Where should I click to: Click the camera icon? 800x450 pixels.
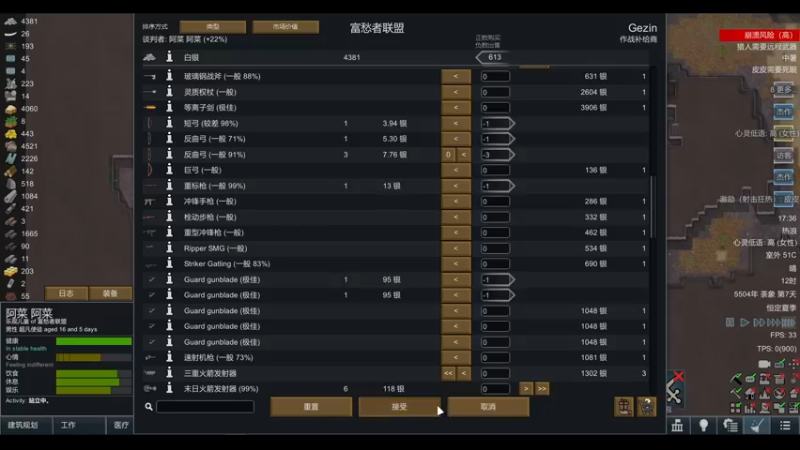[x=764, y=364]
